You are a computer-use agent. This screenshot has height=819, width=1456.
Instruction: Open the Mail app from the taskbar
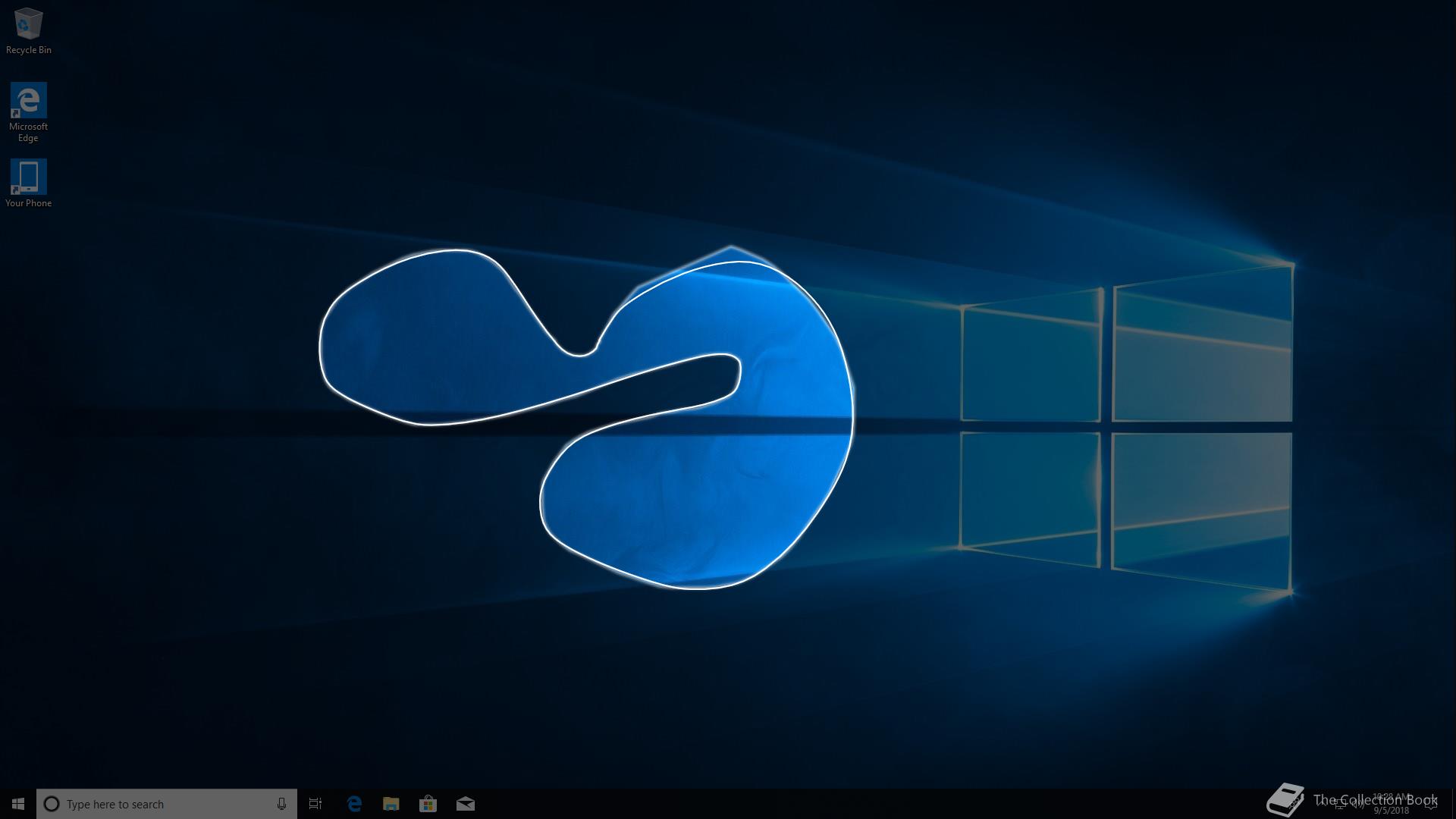click(x=466, y=804)
